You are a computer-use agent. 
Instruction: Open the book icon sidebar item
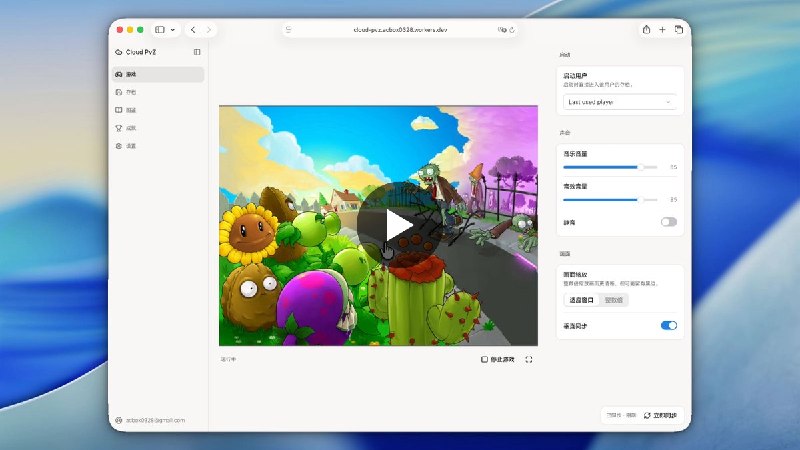[x=158, y=110]
